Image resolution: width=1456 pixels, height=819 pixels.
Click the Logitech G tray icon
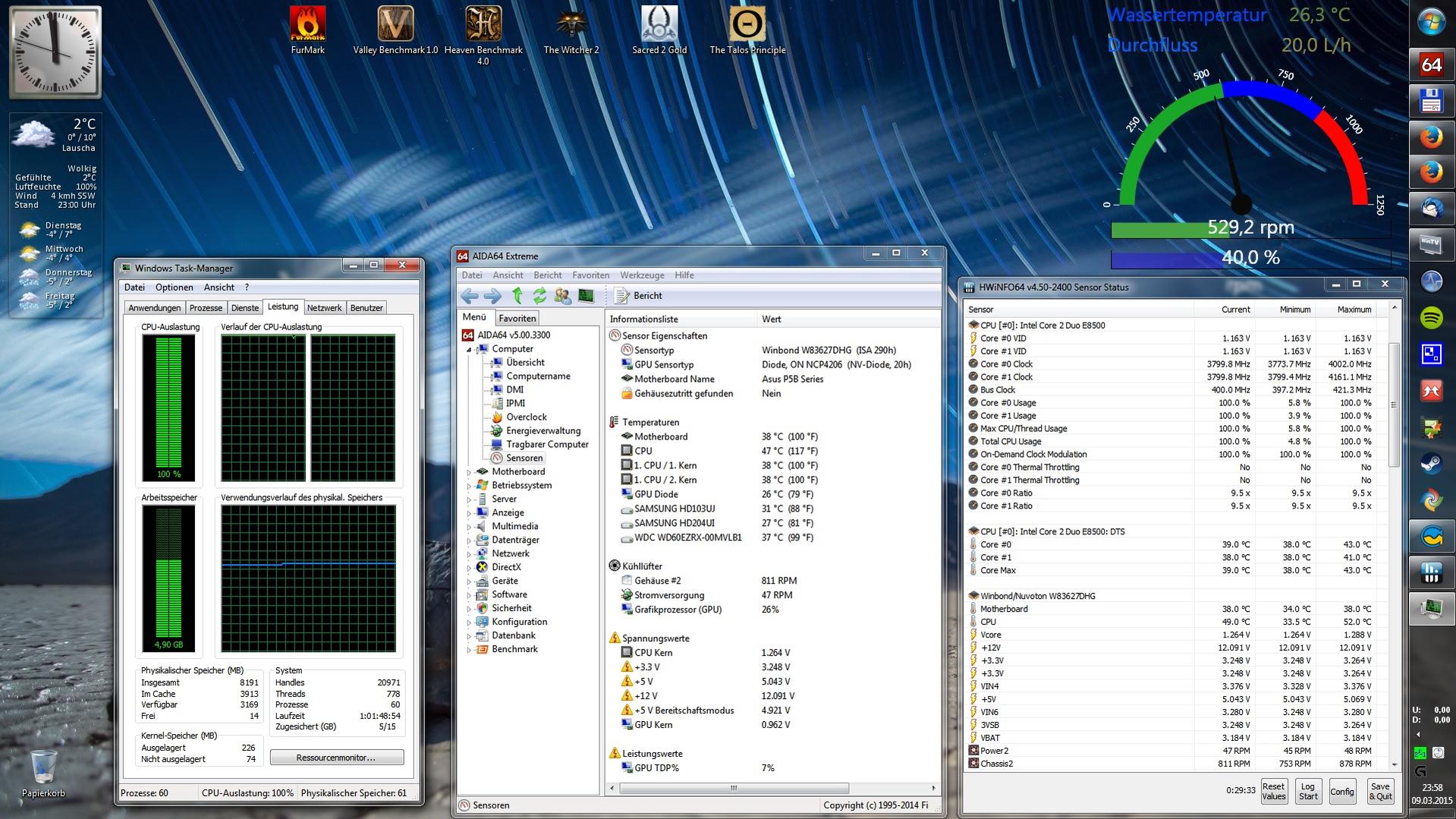(x=1420, y=771)
